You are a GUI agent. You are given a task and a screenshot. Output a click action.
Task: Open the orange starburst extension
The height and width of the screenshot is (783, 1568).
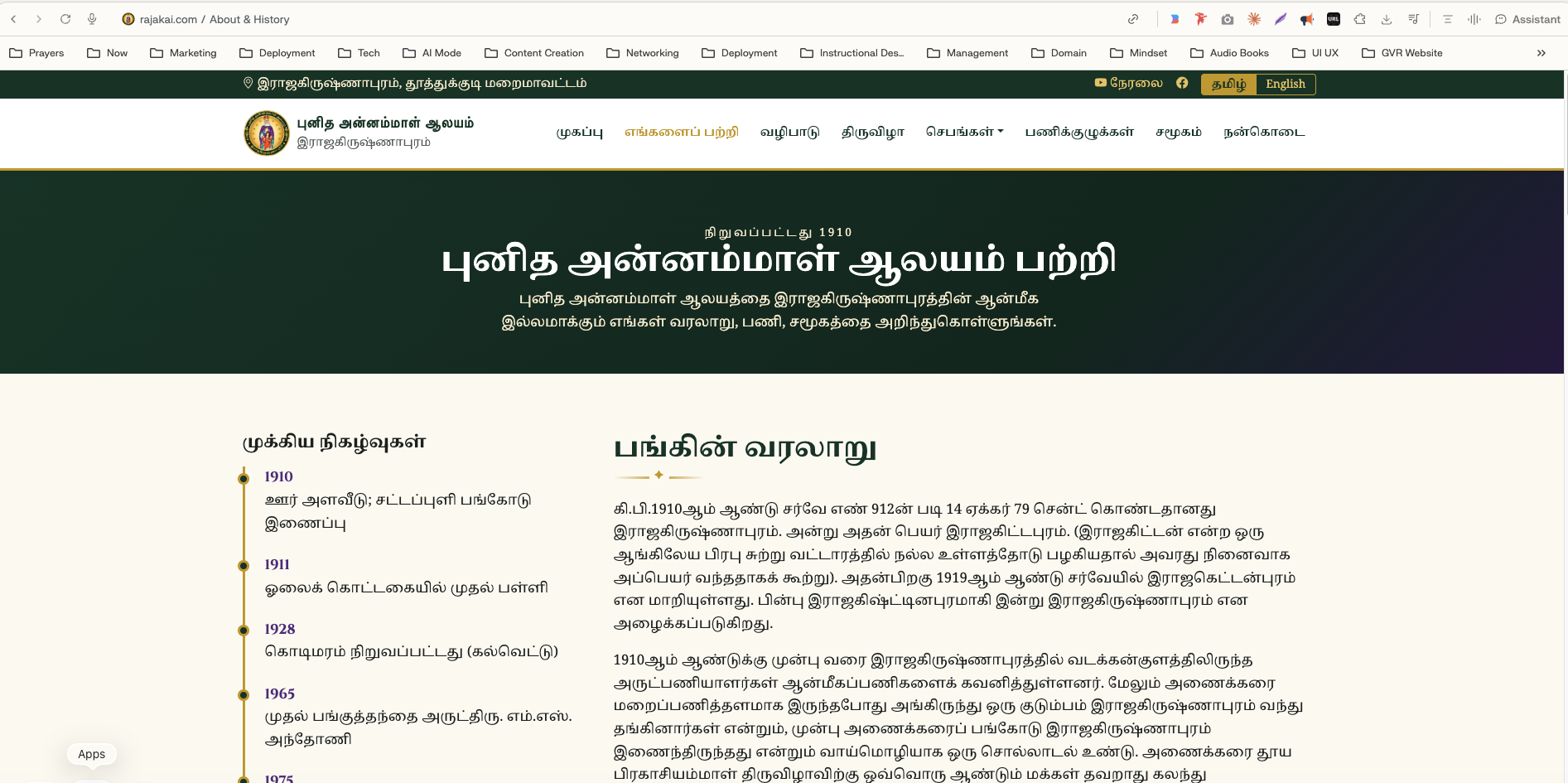[x=1254, y=19]
